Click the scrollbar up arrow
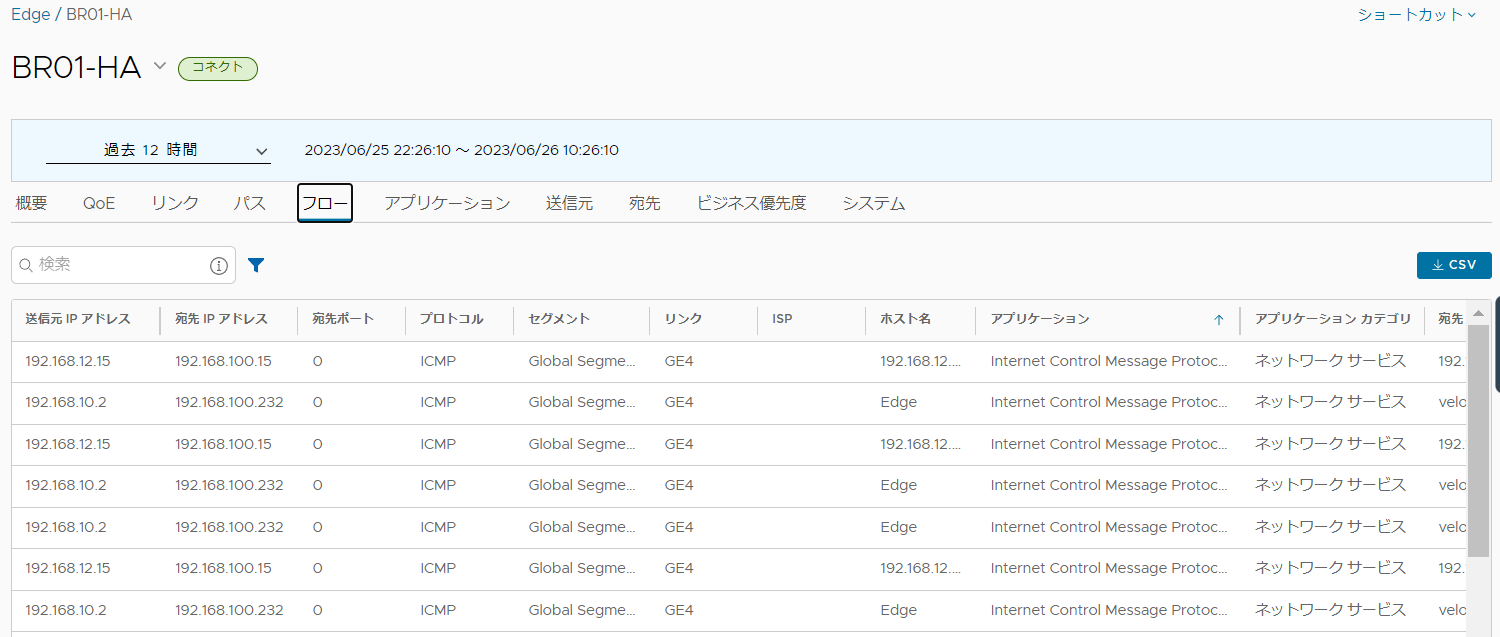 [x=1478, y=314]
